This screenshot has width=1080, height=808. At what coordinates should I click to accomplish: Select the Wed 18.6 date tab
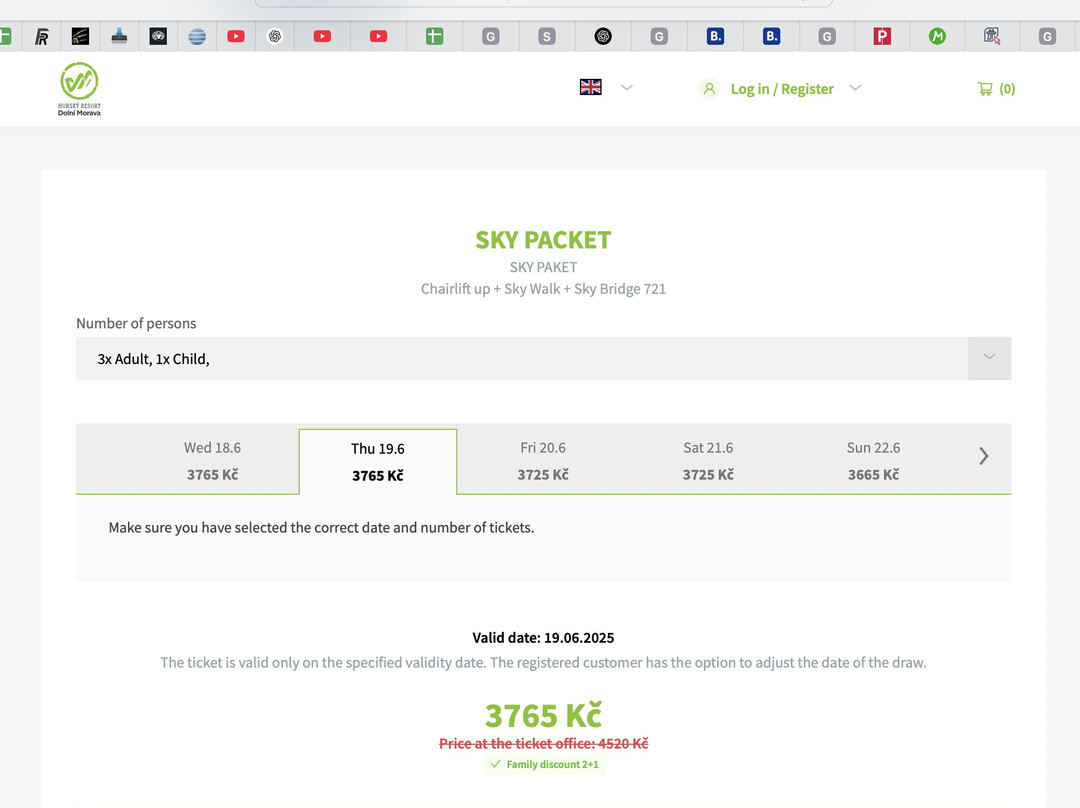[x=212, y=460]
